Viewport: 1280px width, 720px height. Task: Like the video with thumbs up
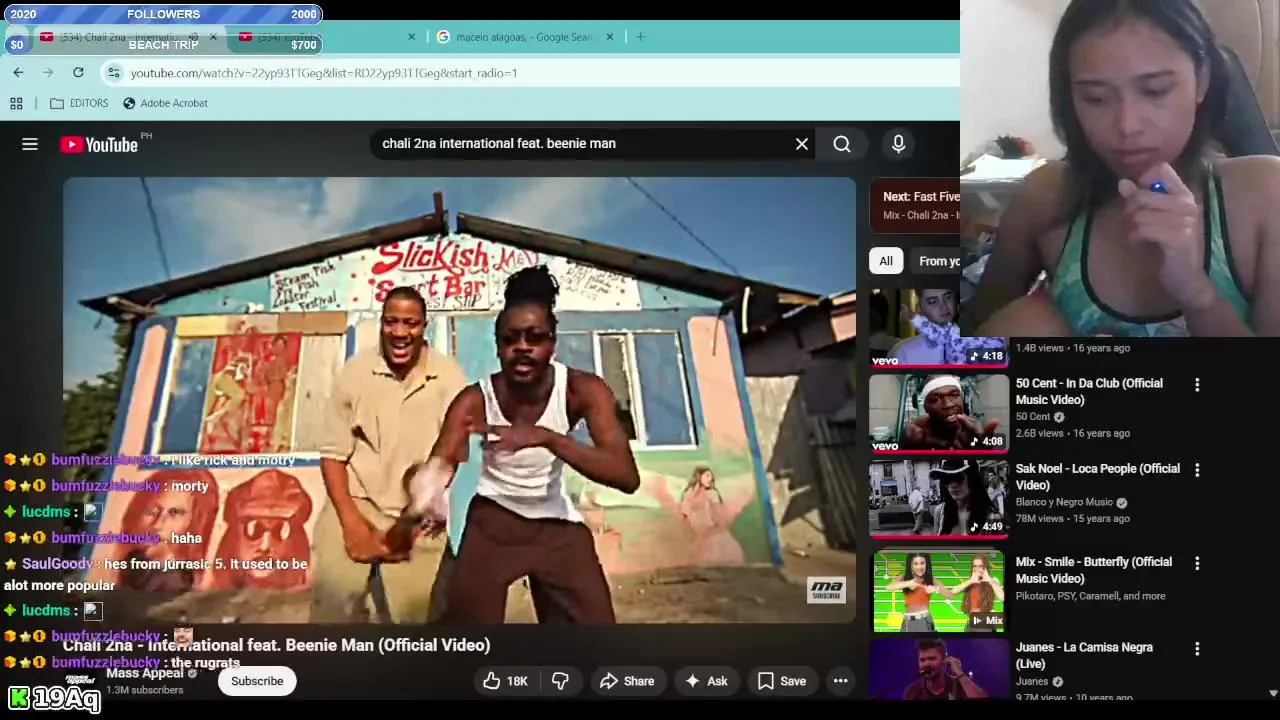point(506,681)
